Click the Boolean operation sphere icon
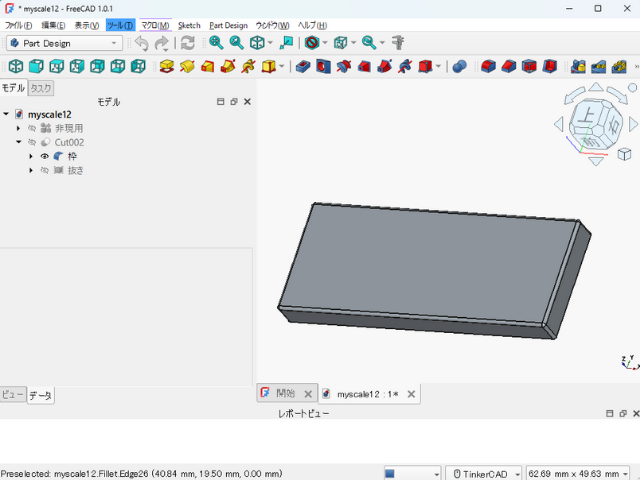 (459, 67)
